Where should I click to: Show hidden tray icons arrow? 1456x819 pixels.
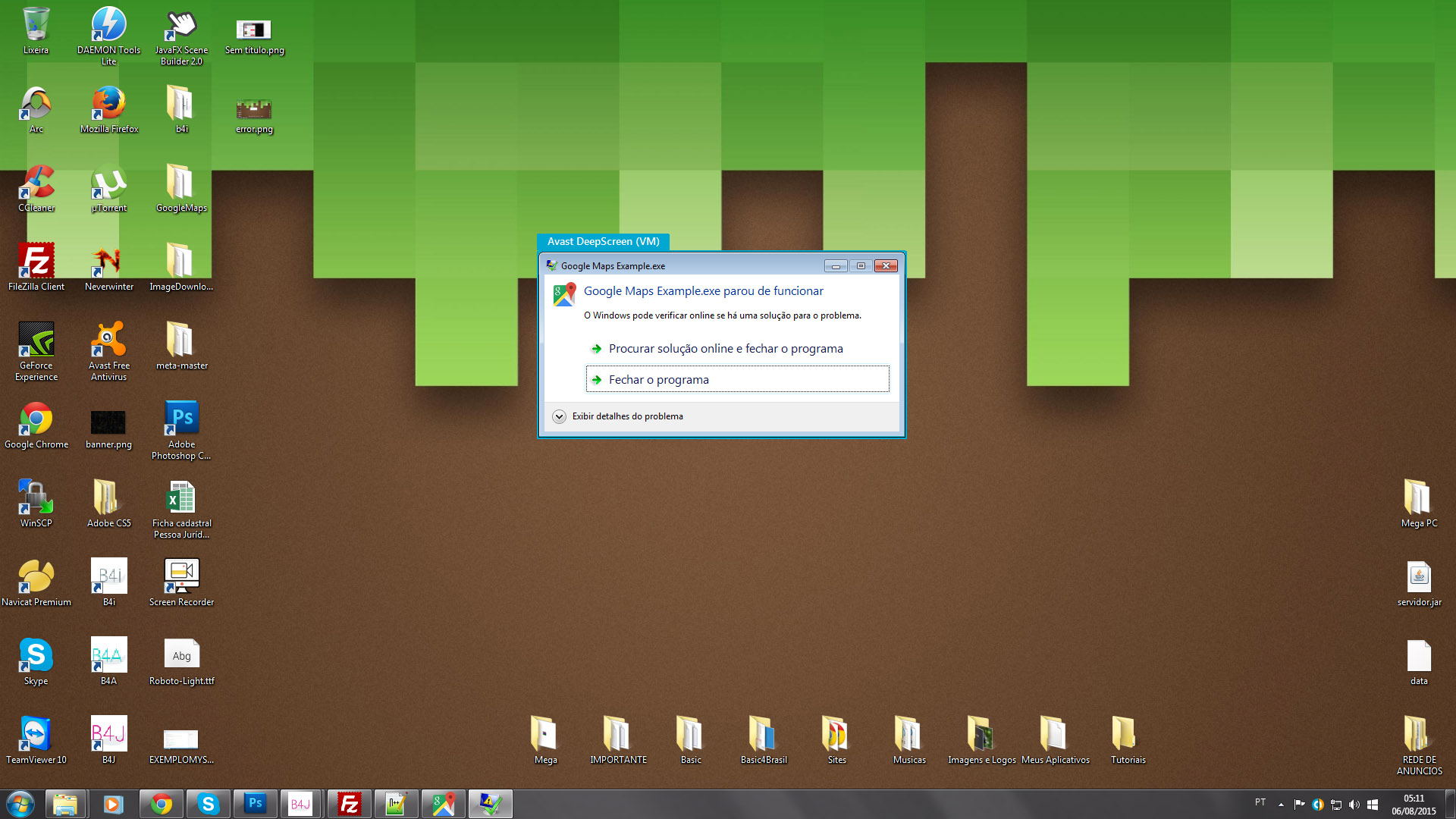(1281, 805)
